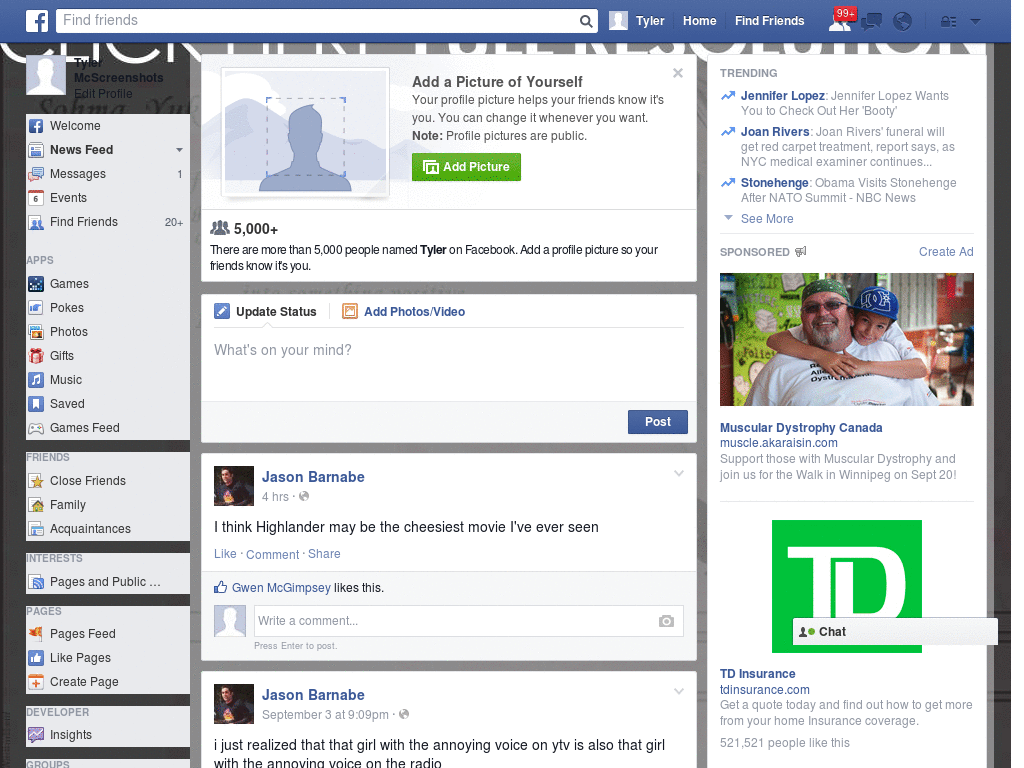Dismiss the Add a Picture card
This screenshot has height=768, width=1024.
coord(678,73)
